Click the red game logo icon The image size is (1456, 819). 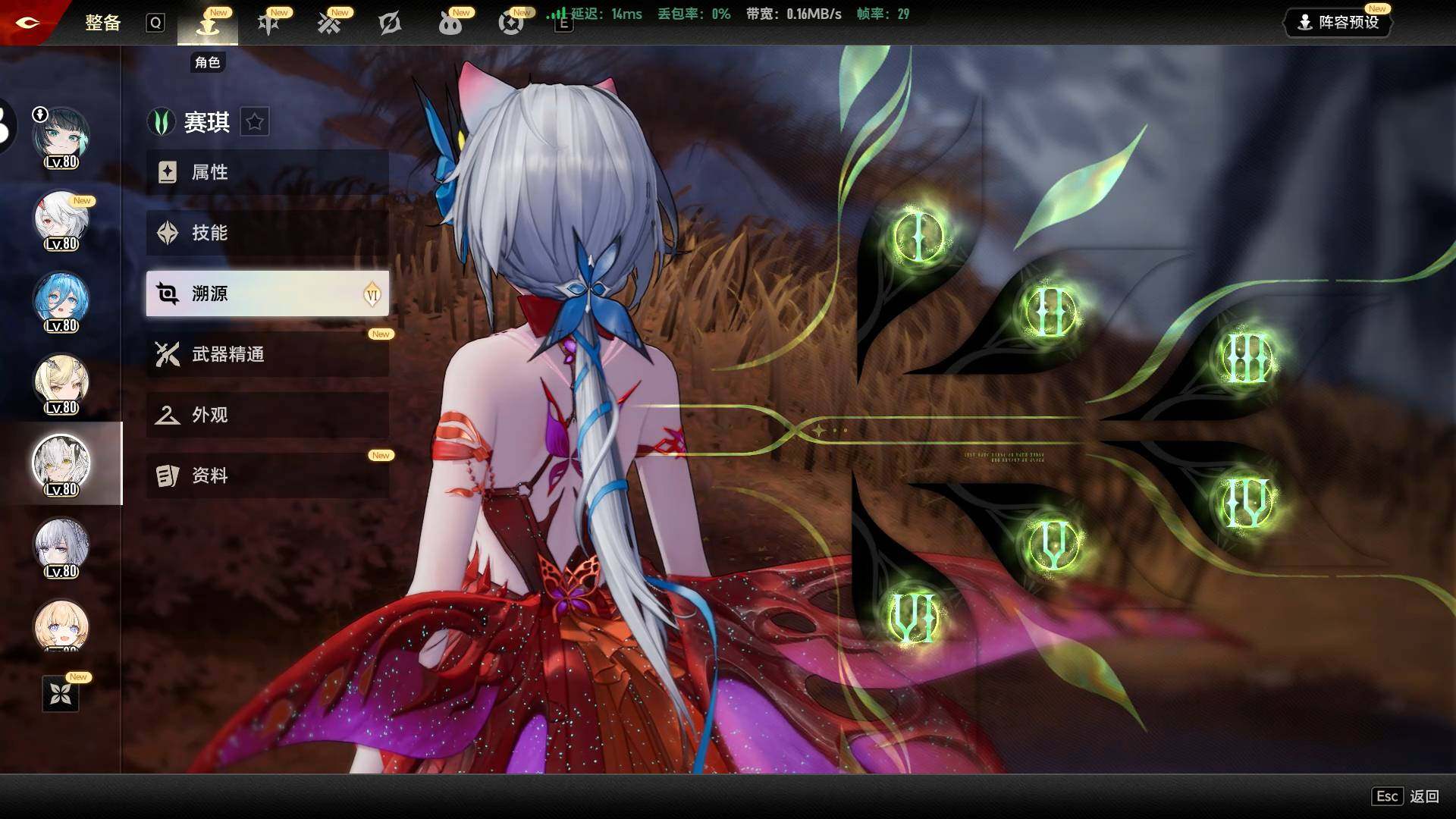28,22
